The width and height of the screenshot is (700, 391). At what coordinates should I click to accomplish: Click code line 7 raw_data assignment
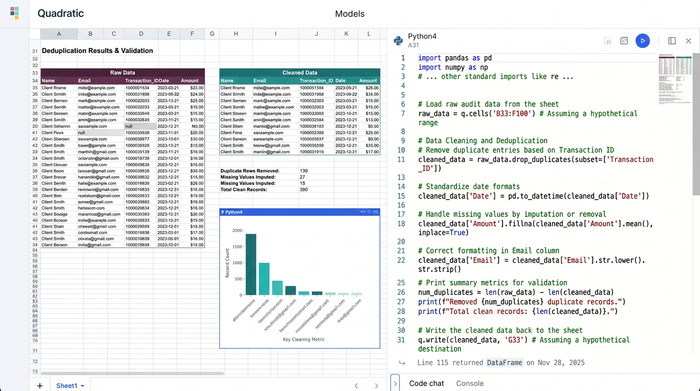coord(528,118)
